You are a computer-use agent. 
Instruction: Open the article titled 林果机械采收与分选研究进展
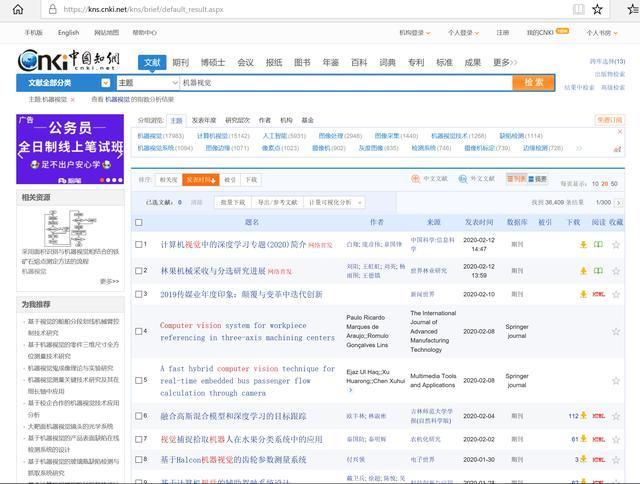(213, 270)
